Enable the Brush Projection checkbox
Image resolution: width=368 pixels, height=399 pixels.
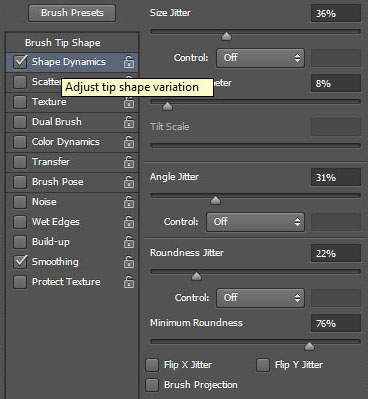pyautogui.click(x=152, y=385)
